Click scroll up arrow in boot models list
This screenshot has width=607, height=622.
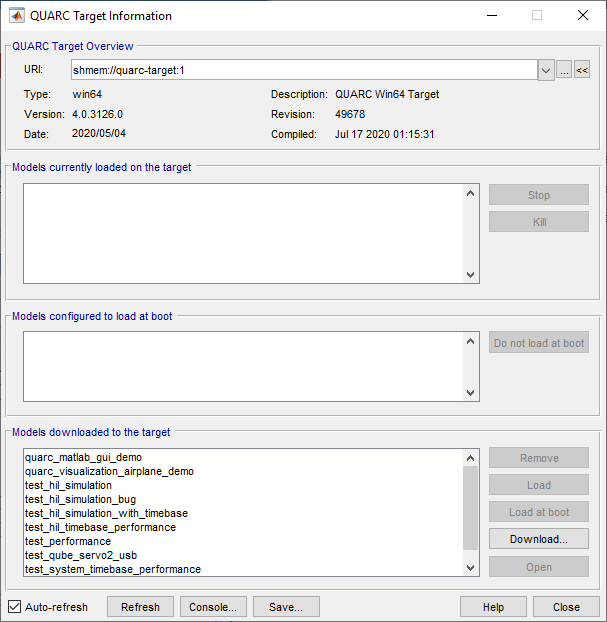[471, 341]
